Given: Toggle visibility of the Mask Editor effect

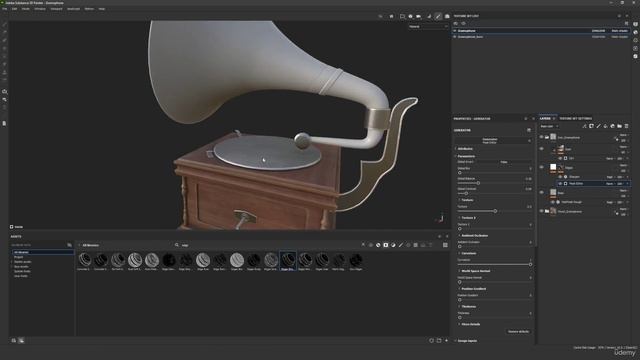Looking at the screenshot, I should pyautogui.click(x=560, y=184).
